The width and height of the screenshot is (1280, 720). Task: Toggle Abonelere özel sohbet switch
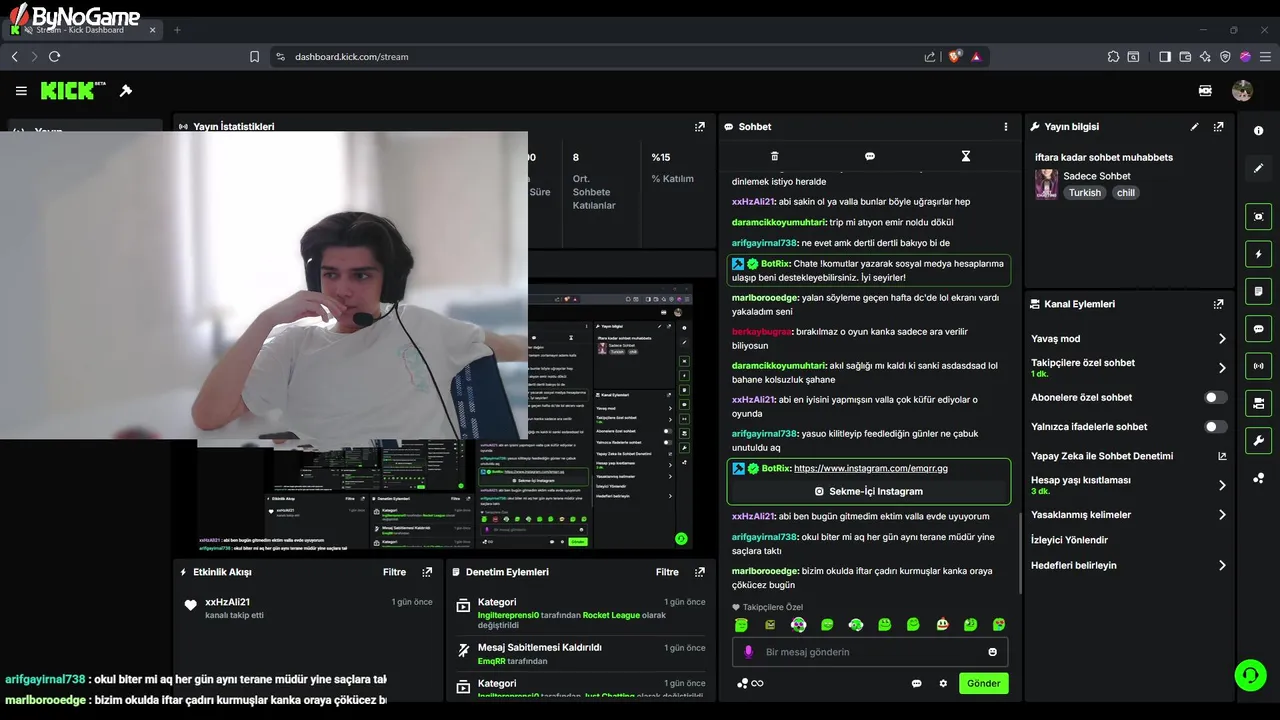[1215, 397]
